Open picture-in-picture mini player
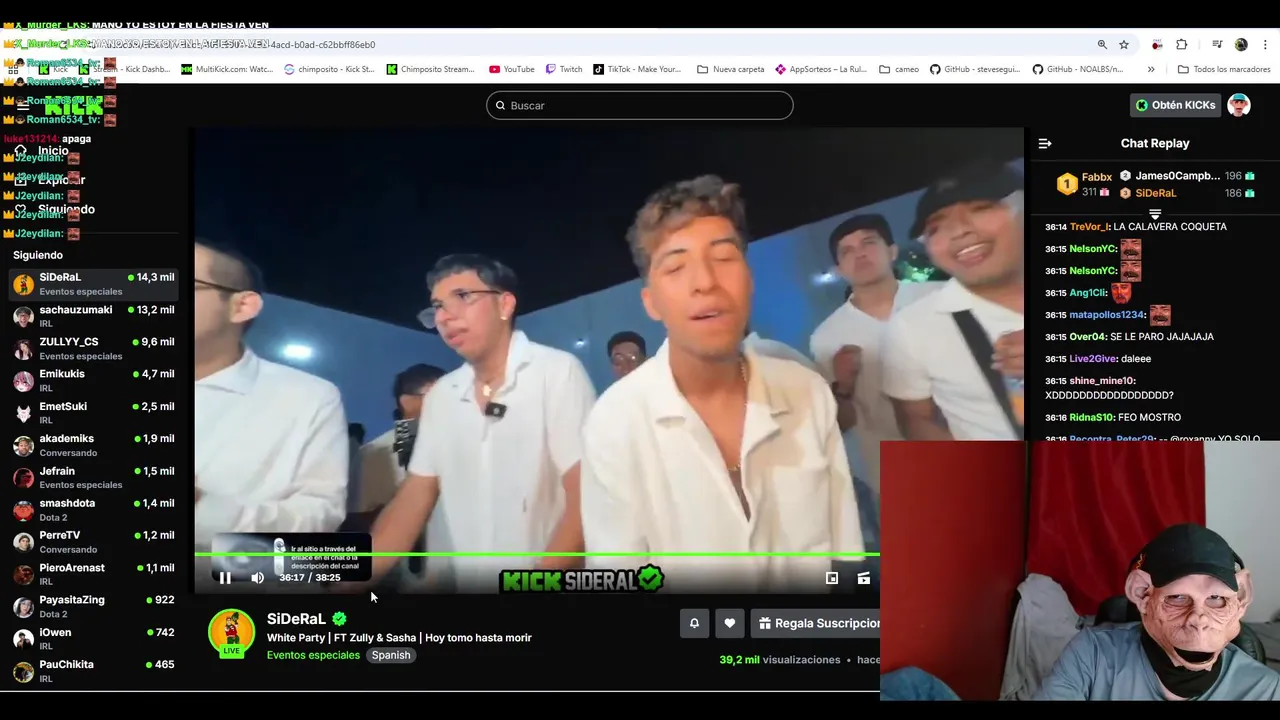Screen dimensions: 1280x720 [x=831, y=578]
